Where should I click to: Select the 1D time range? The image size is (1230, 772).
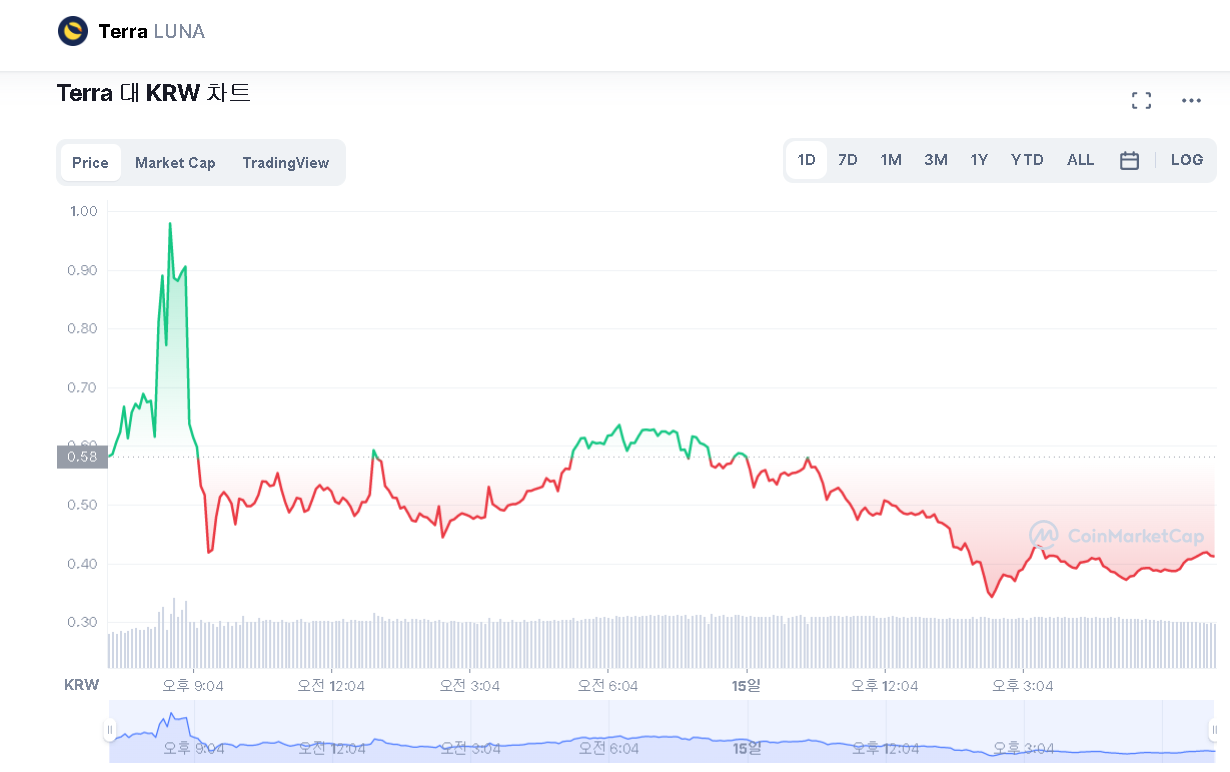click(806, 160)
